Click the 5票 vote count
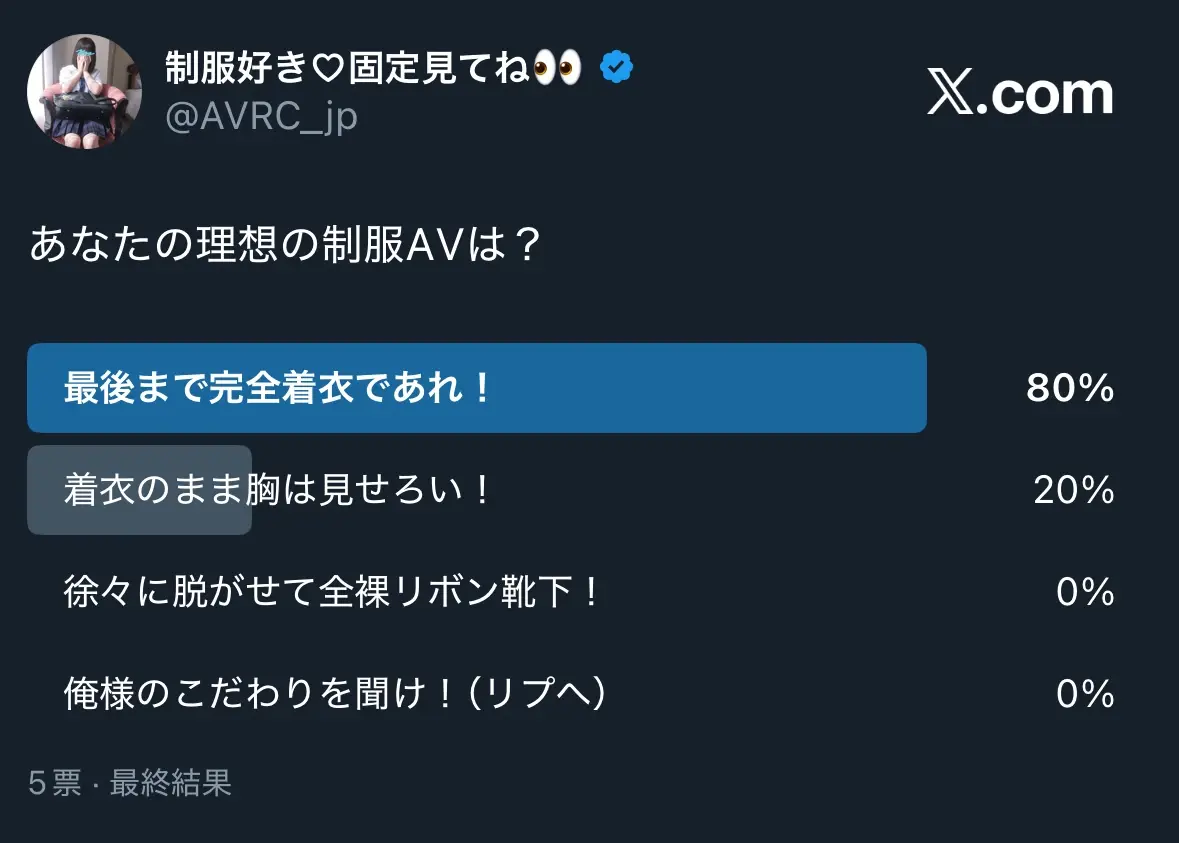Screen dimensions: 1179x843 [55, 783]
